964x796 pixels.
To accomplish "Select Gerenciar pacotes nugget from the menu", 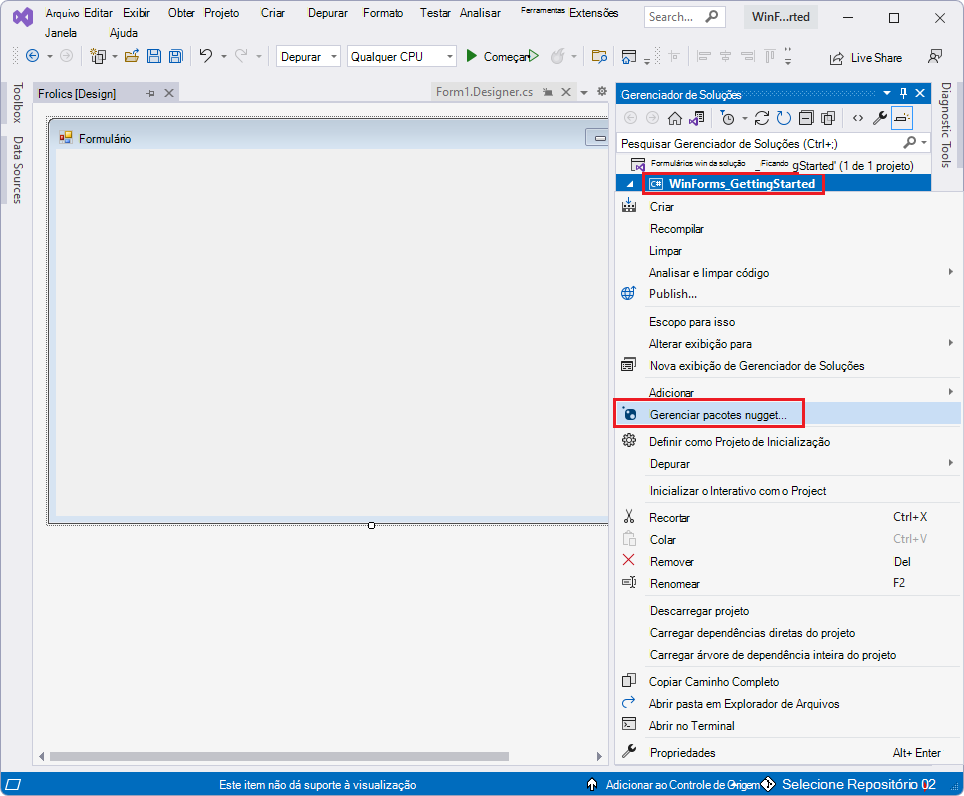I will pyautogui.click(x=719, y=413).
